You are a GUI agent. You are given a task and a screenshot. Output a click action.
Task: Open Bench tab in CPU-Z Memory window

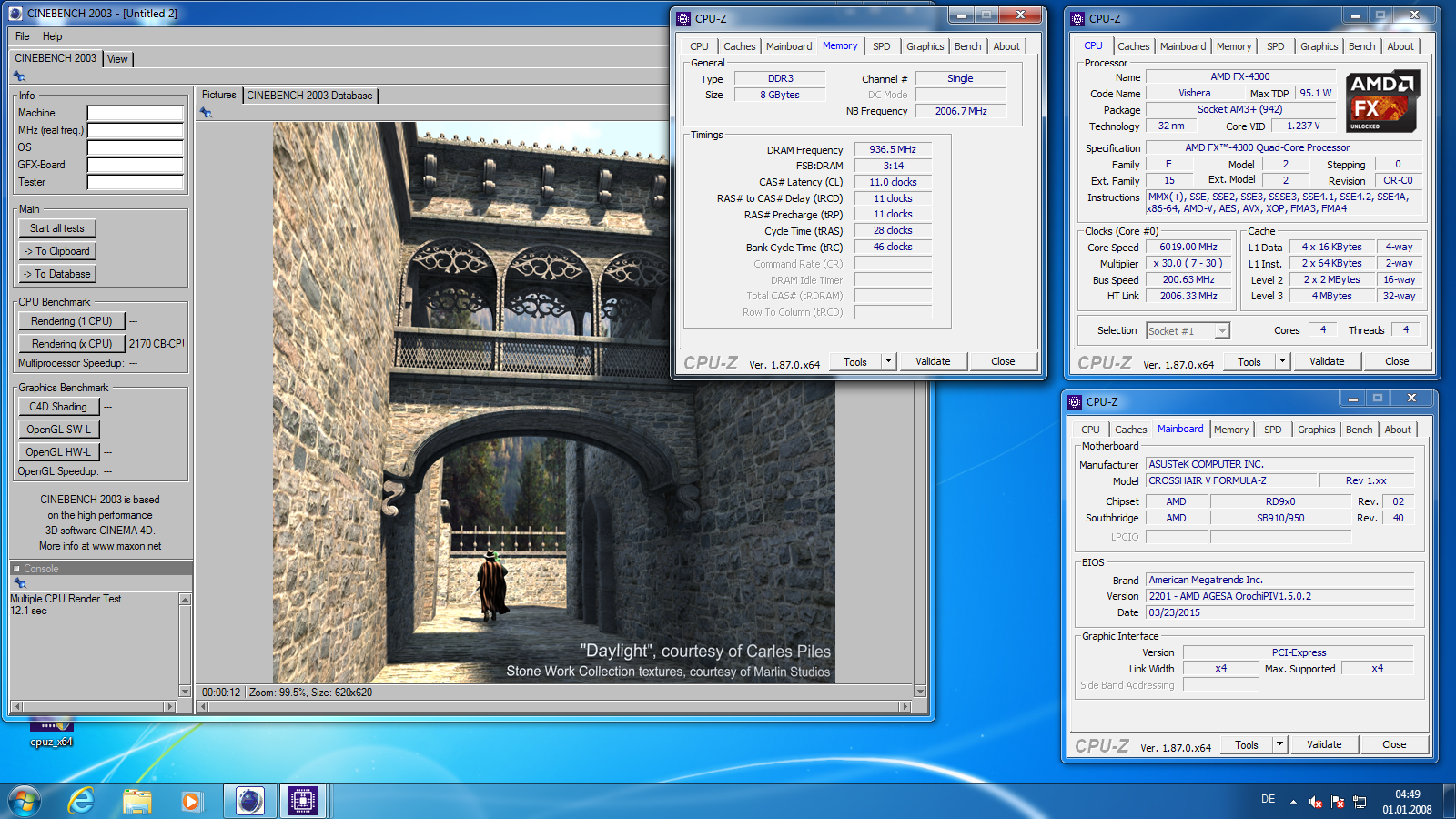[968, 46]
